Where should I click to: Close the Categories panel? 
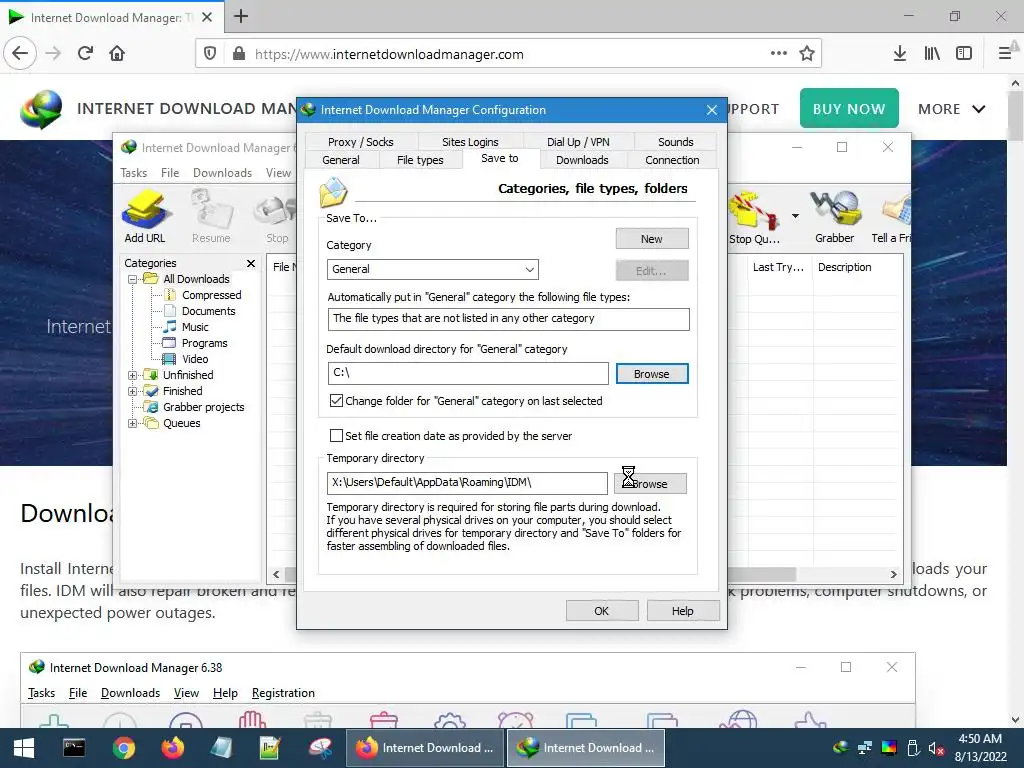click(x=251, y=263)
